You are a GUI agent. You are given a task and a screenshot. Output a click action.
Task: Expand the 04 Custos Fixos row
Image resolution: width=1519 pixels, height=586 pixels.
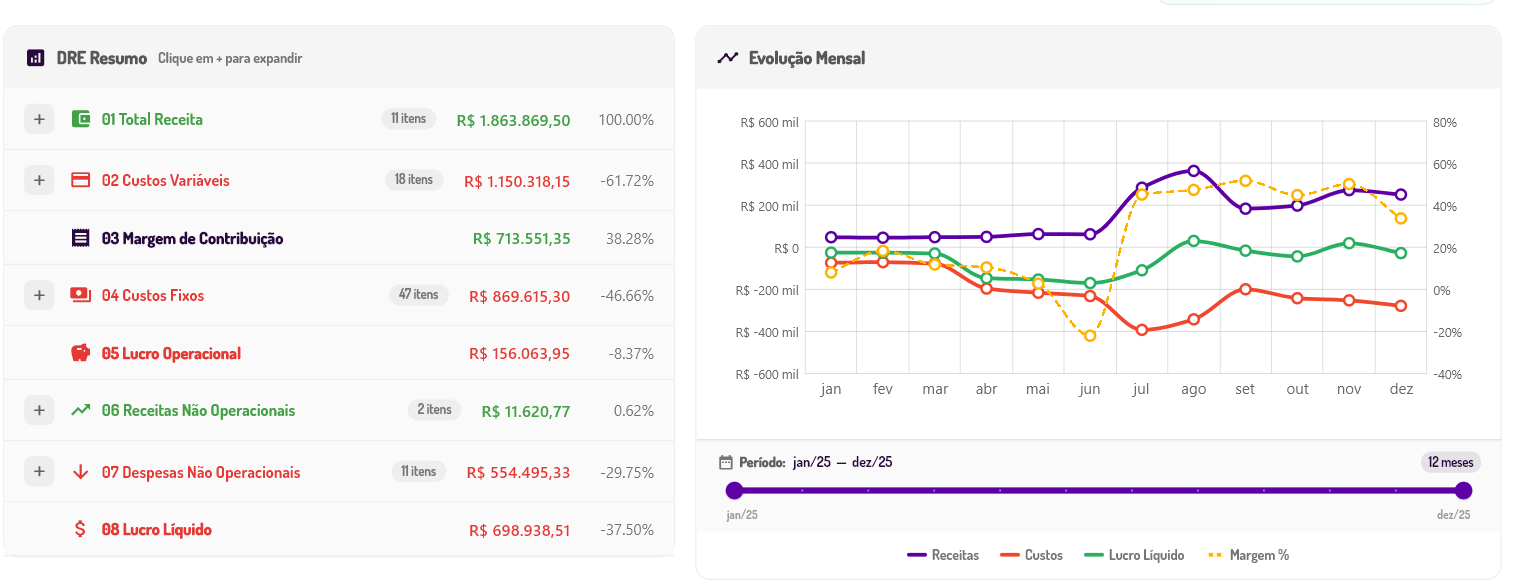coord(39,295)
